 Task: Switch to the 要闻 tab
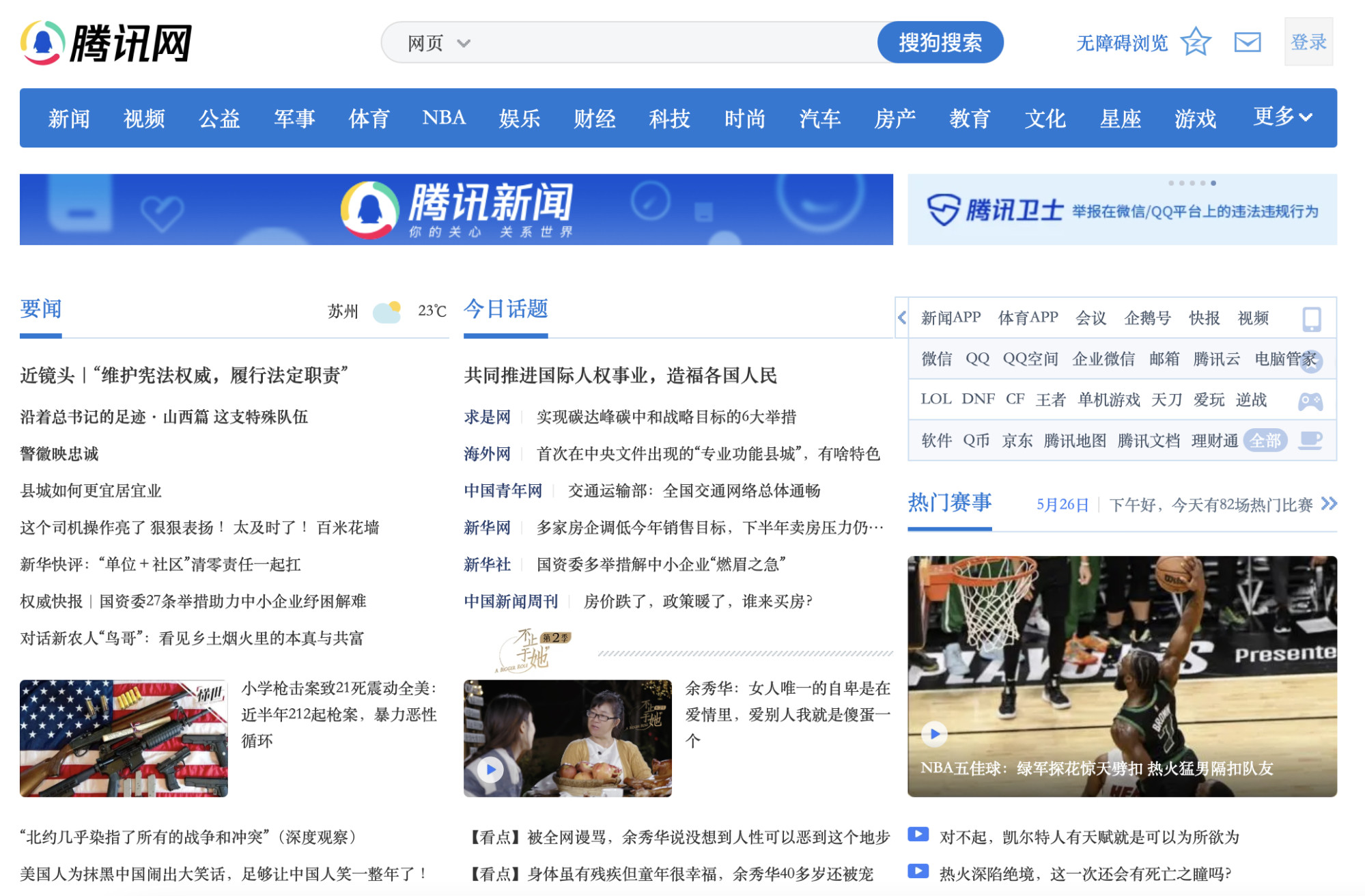pos(41,309)
